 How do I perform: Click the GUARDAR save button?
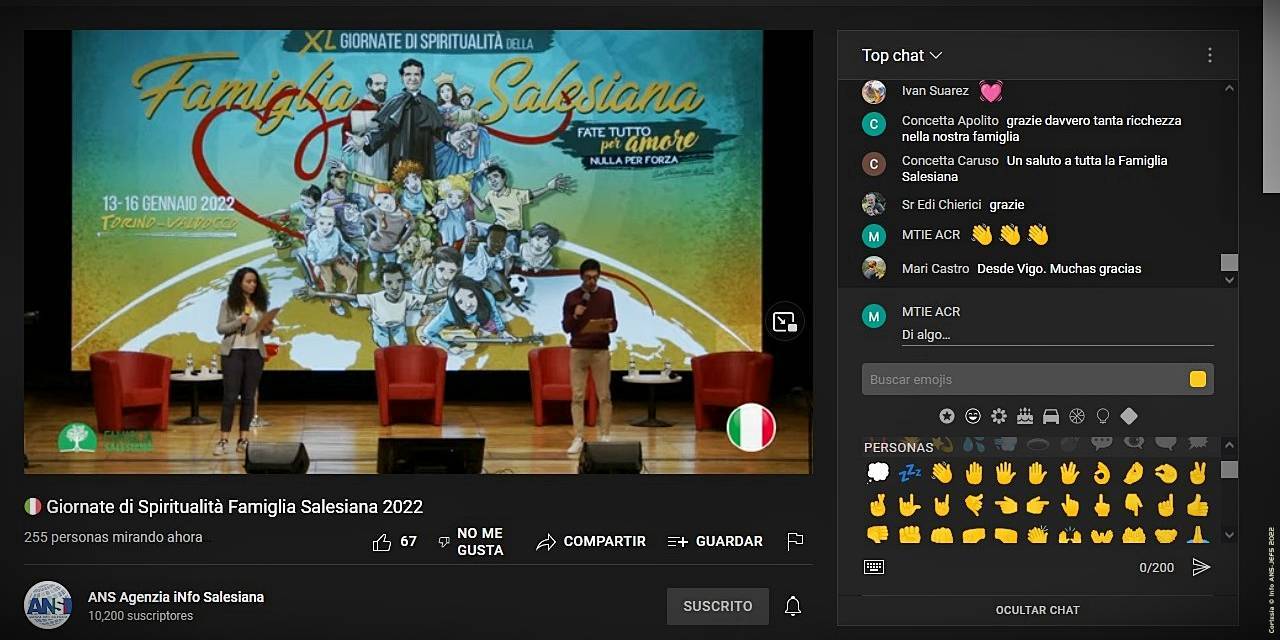715,541
